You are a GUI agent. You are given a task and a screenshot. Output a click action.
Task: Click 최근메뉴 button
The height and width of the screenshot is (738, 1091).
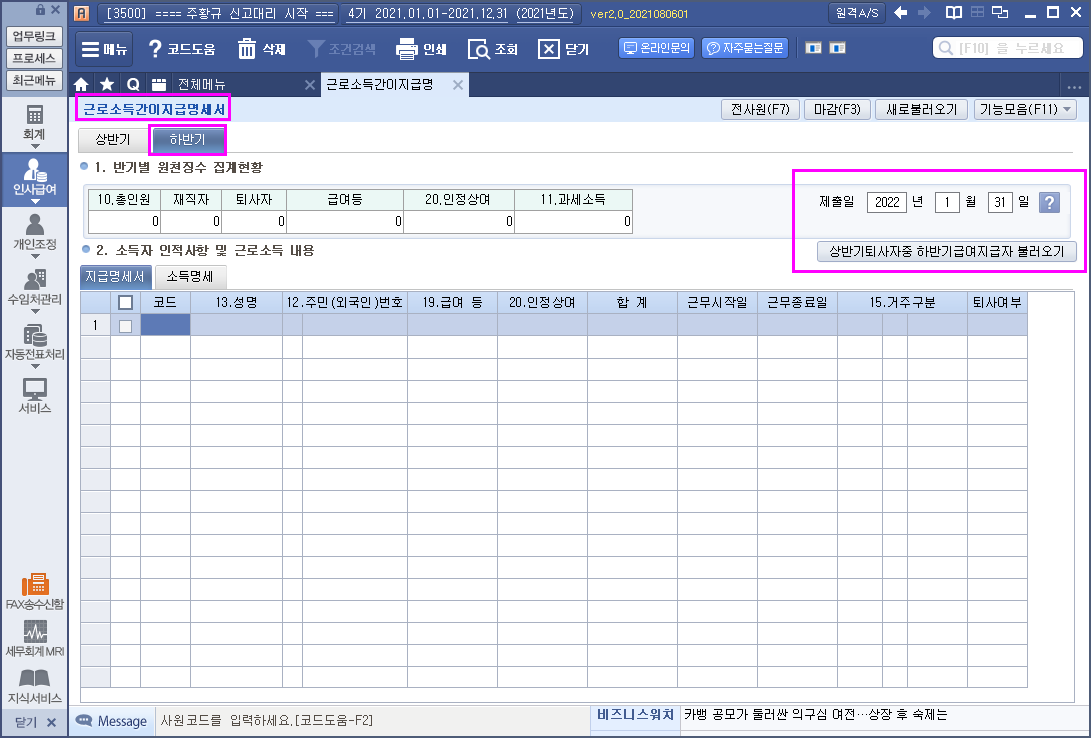point(34,81)
